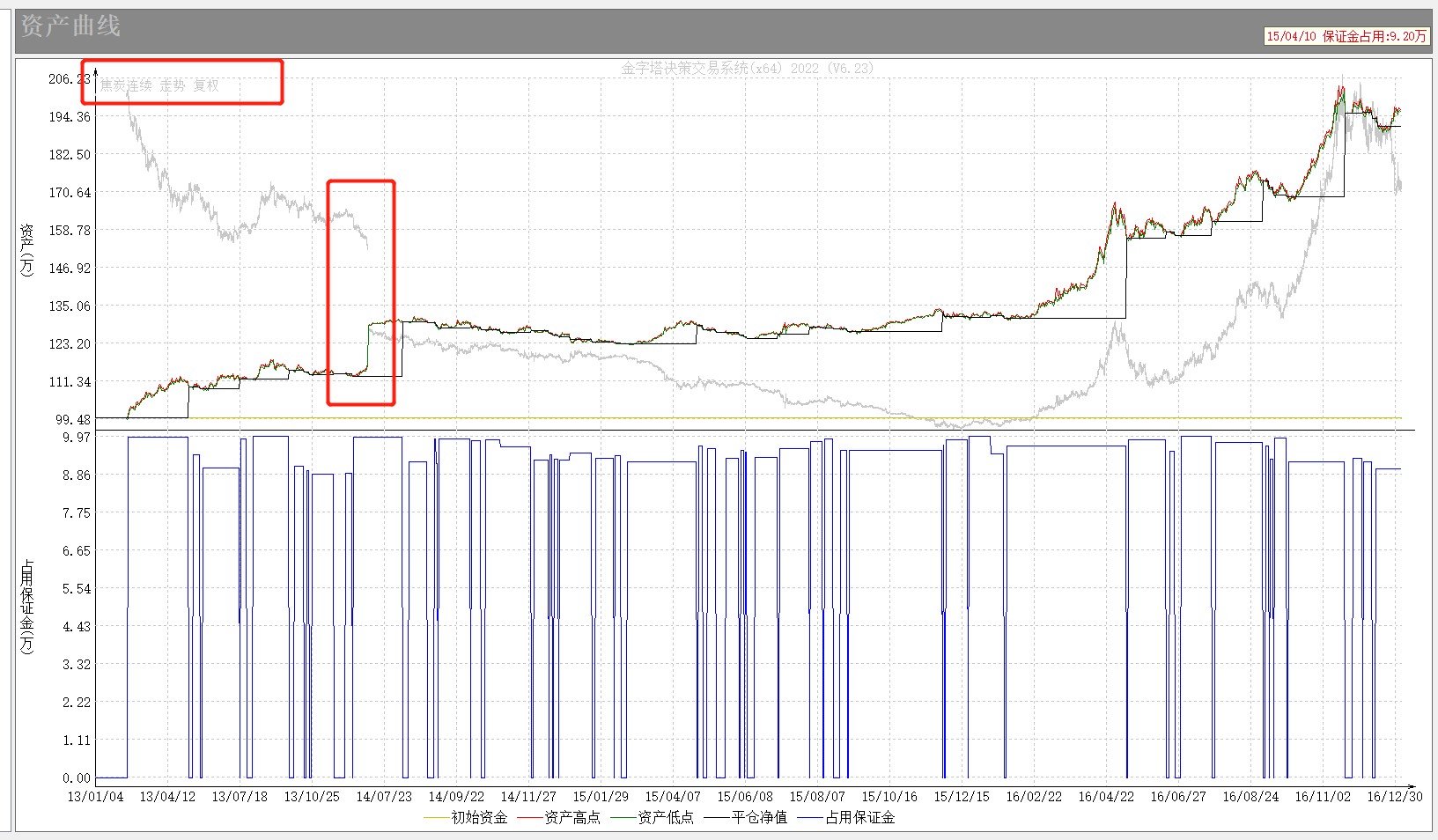
Task: Click the 13/10/25 date label
Action: 312,797
